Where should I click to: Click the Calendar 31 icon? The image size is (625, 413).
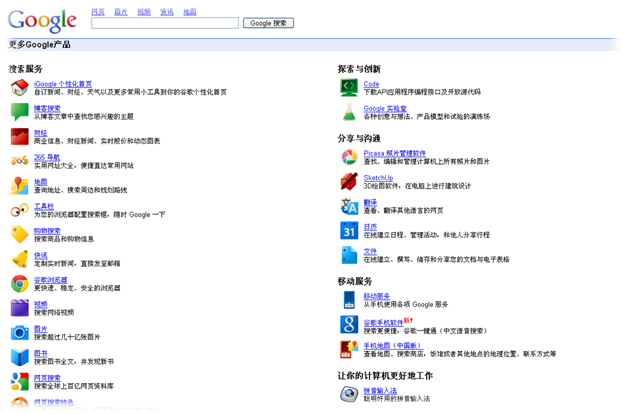(x=349, y=230)
